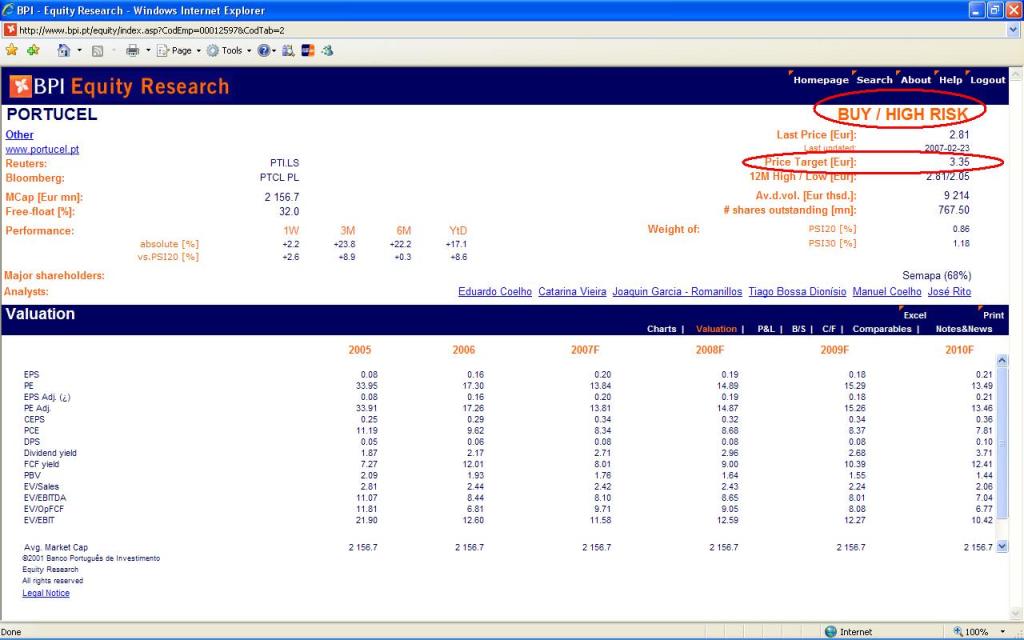Click the Internet zone globe icon

point(830,632)
